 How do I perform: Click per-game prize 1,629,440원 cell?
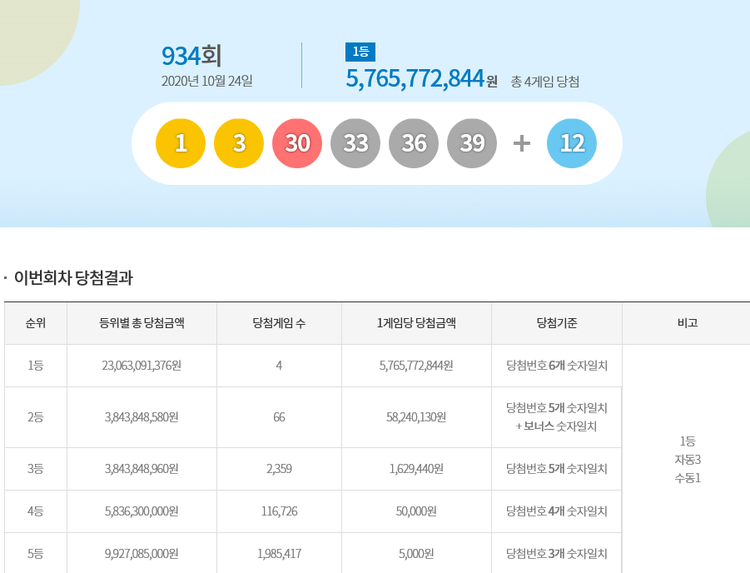416,469
